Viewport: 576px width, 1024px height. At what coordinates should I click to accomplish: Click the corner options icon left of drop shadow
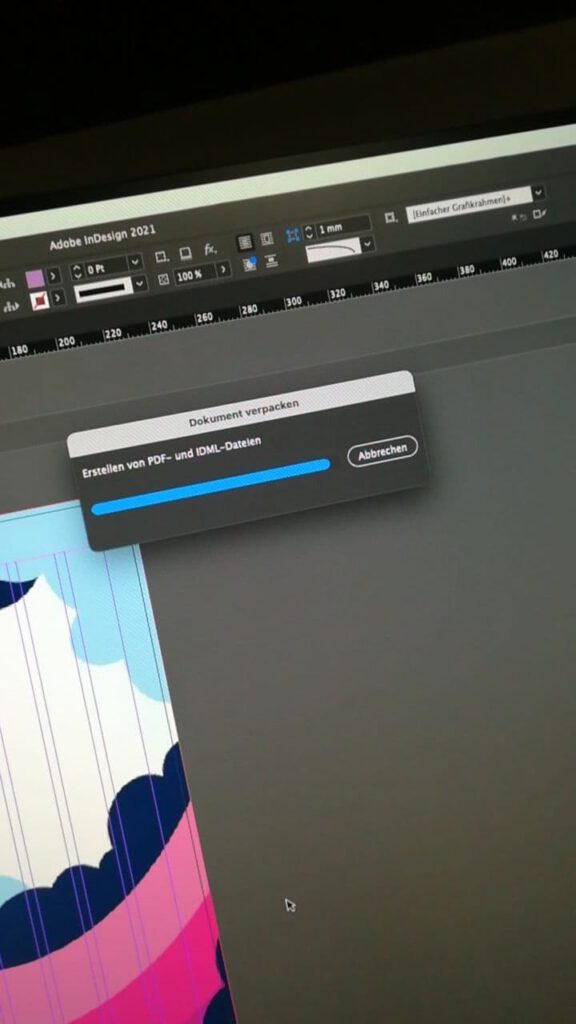[x=162, y=257]
